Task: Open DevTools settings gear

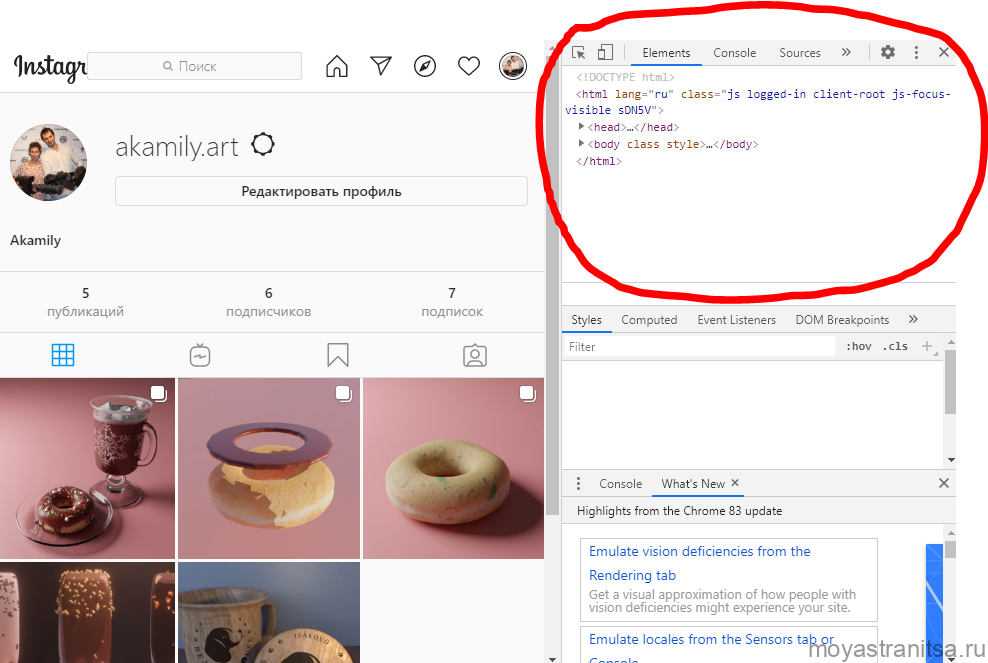Action: [888, 53]
